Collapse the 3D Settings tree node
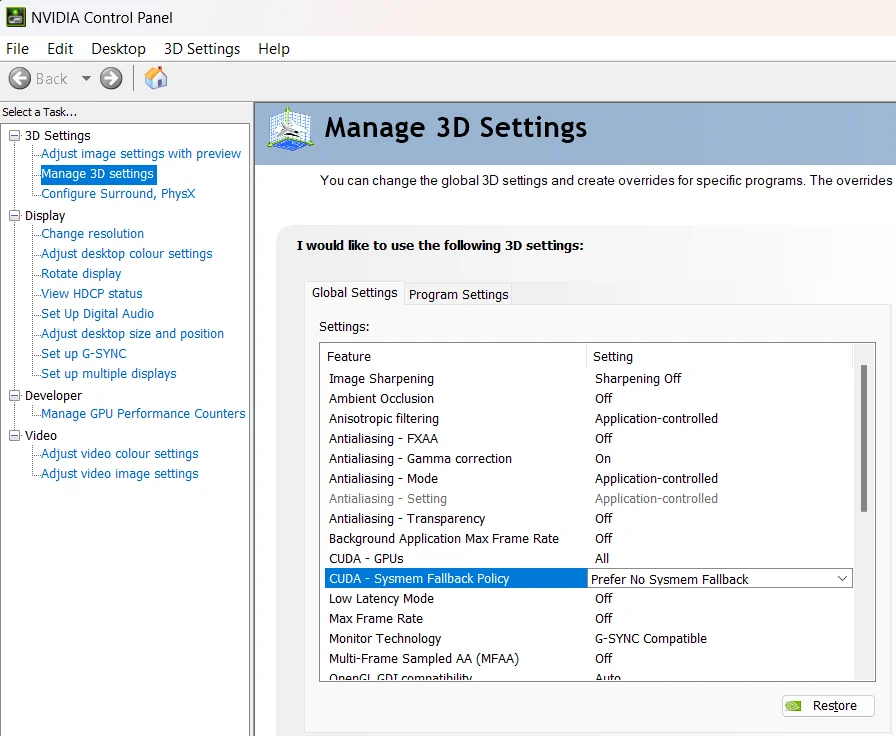Viewport: 896px width, 736px height. pos(14,135)
